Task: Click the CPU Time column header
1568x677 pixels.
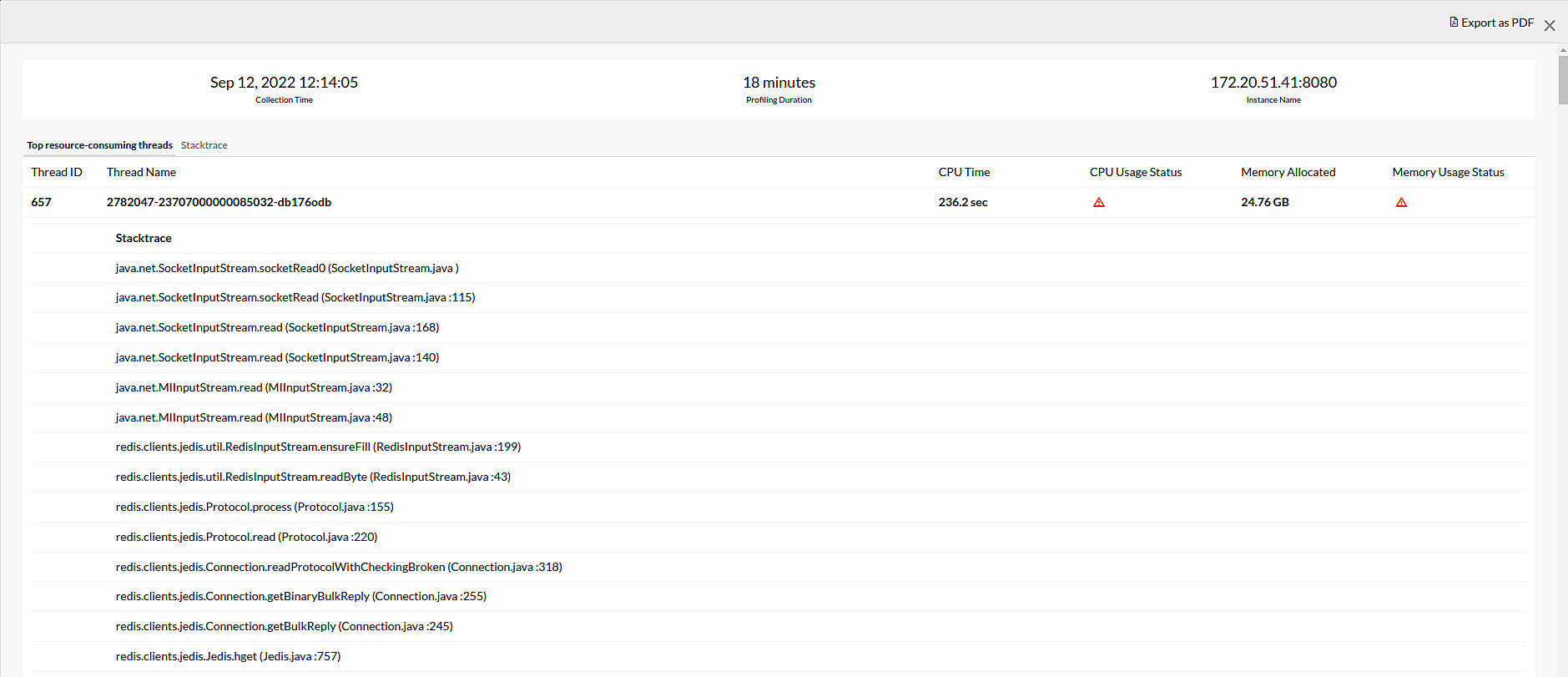Action: pyautogui.click(x=964, y=172)
